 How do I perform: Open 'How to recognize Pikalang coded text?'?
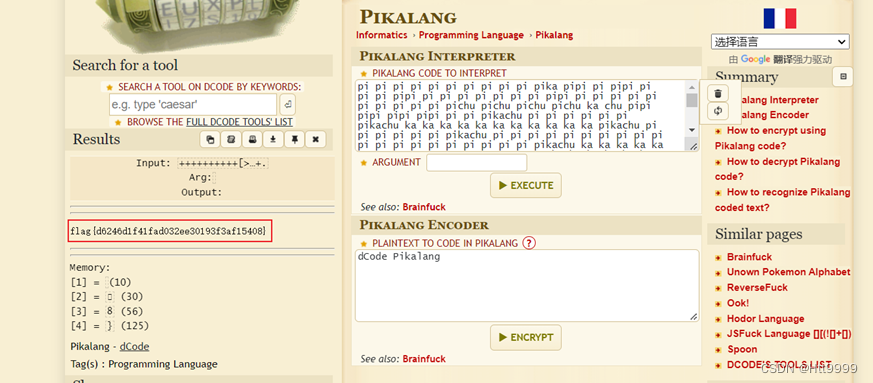(782, 200)
